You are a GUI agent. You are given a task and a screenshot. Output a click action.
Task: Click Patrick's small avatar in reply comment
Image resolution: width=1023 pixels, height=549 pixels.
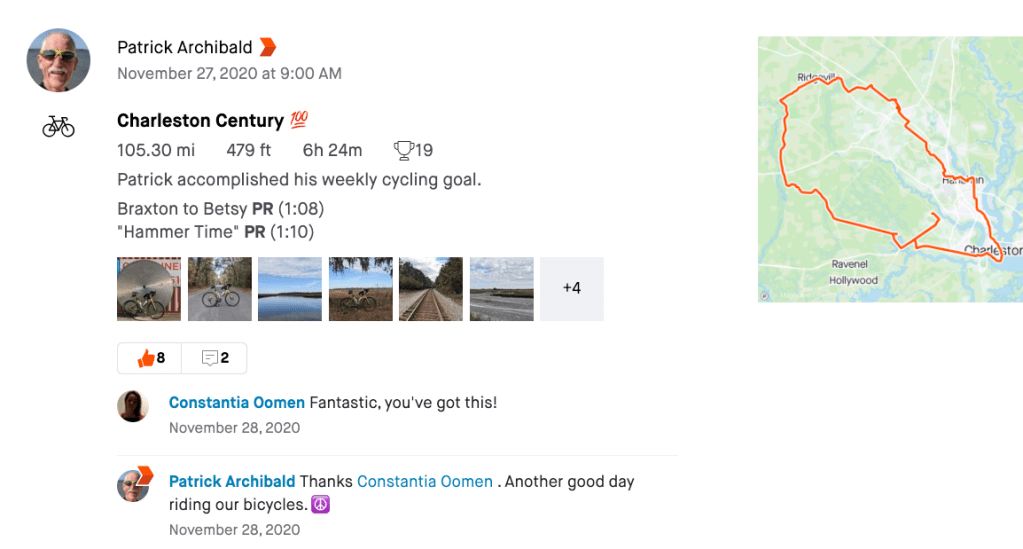[x=133, y=485]
